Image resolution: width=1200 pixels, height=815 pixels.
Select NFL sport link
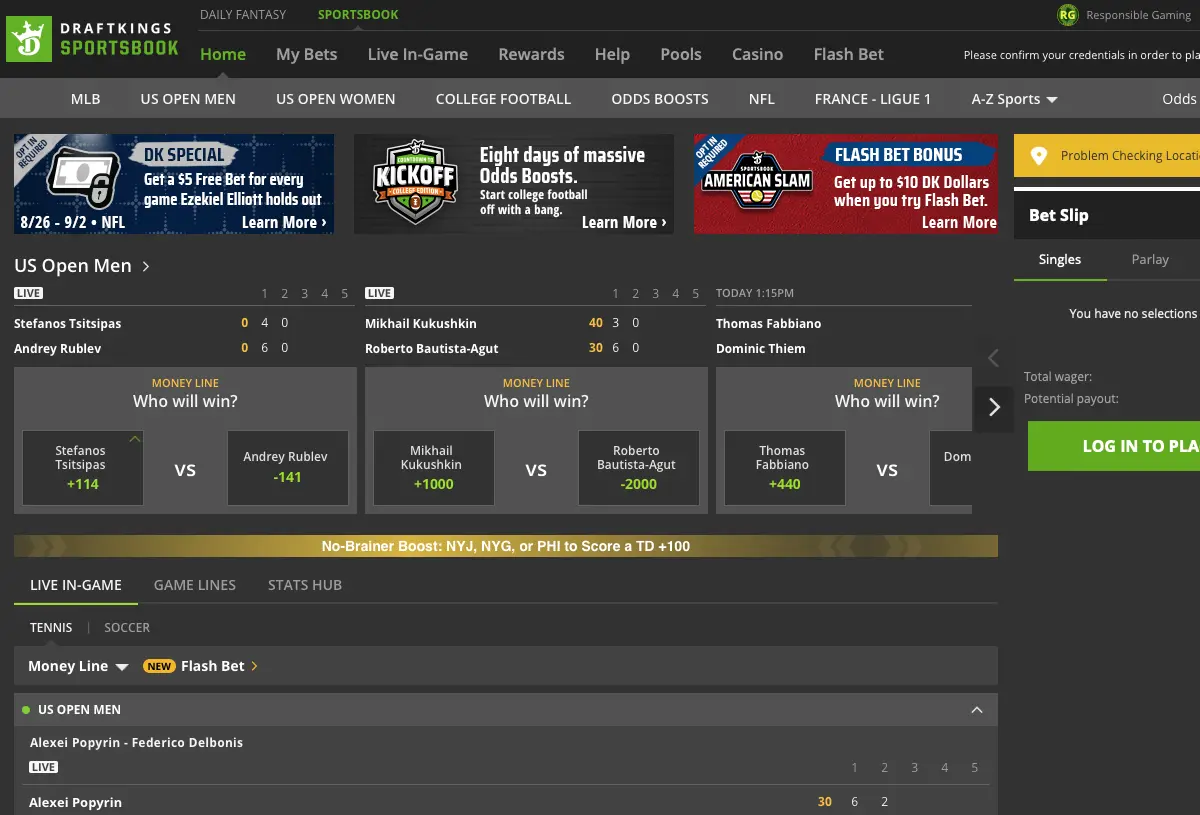click(x=762, y=99)
